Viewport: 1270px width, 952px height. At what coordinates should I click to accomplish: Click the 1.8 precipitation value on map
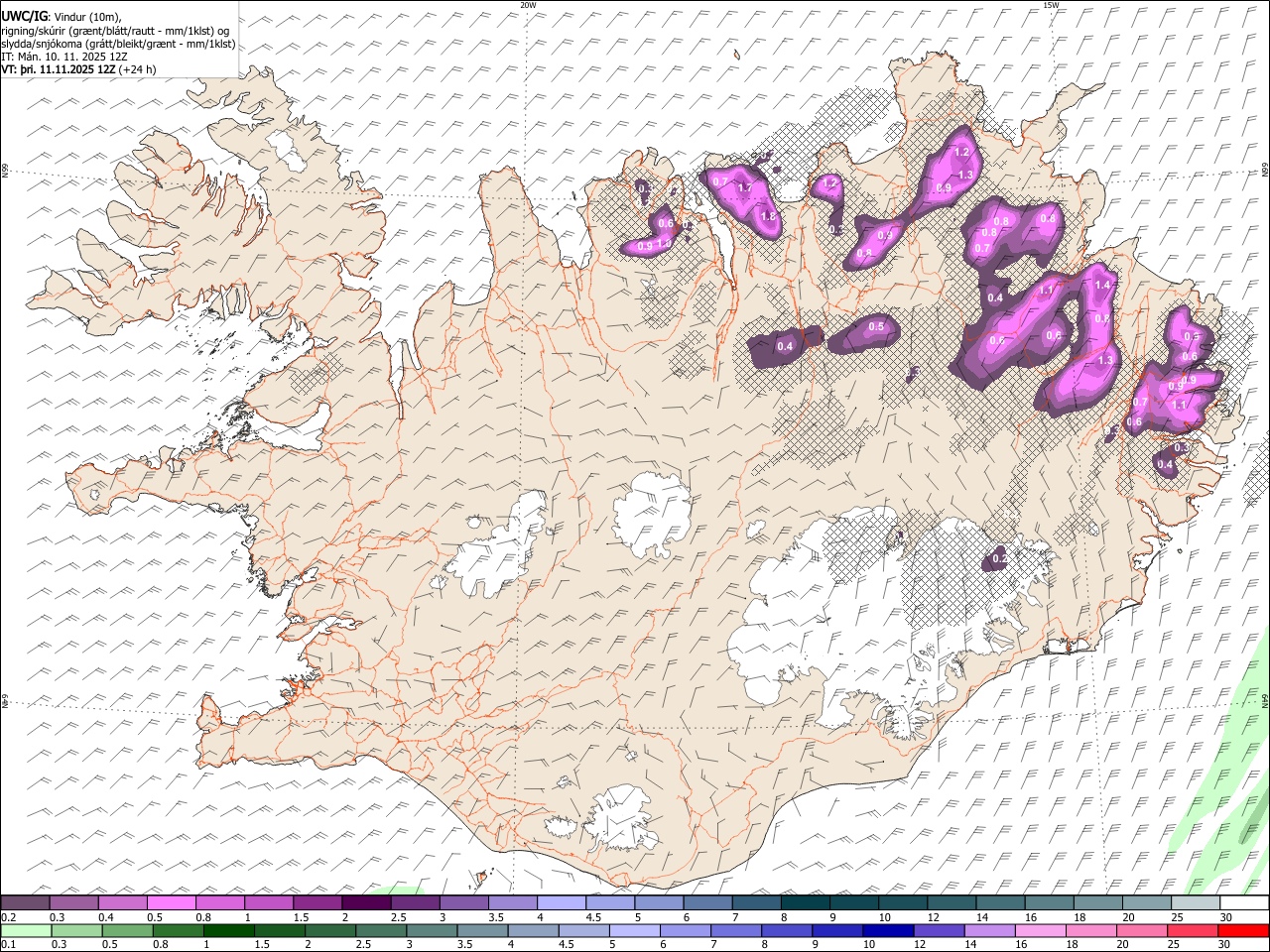(766, 216)
